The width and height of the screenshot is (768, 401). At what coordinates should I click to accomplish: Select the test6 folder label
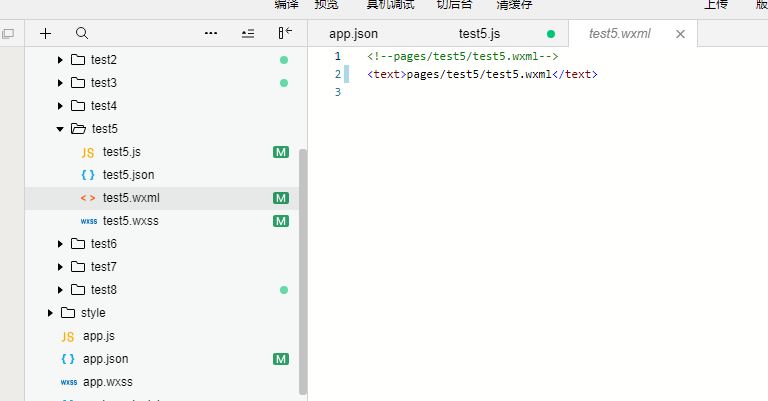click(104, 244)
